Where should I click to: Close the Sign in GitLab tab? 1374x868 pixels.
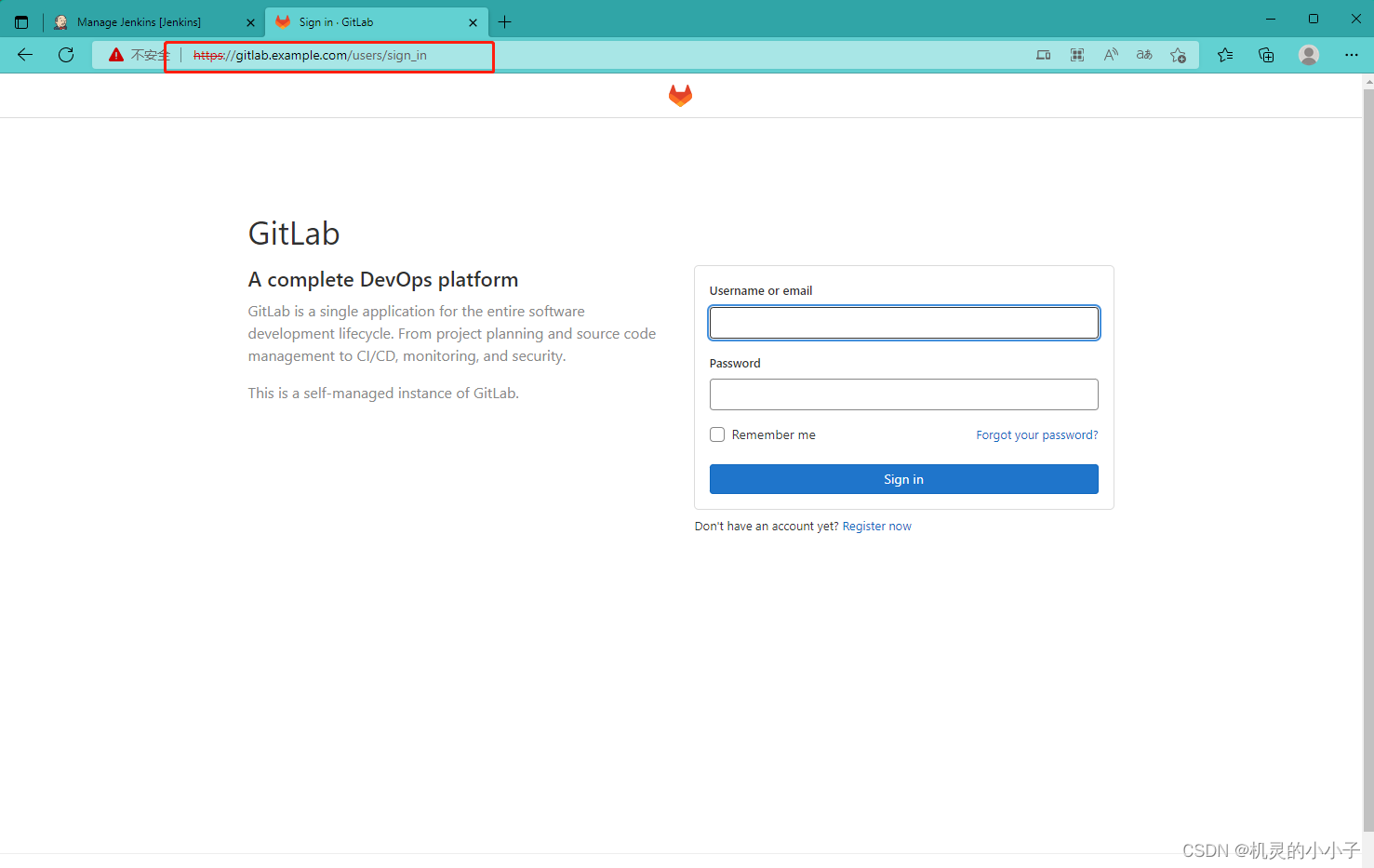tap(473, 22)
